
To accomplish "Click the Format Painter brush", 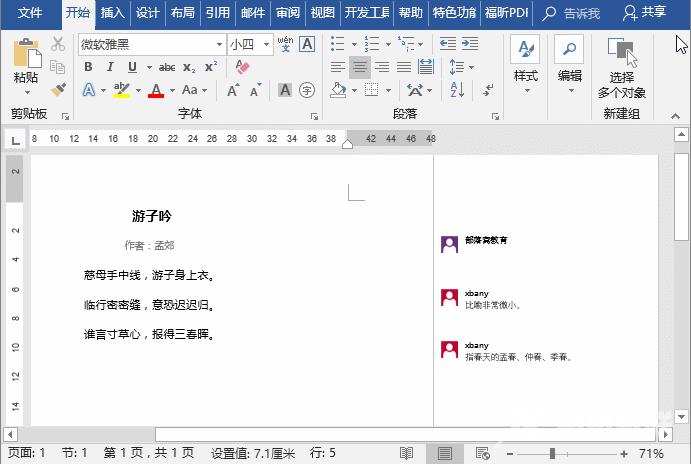I will click(58, 89).
